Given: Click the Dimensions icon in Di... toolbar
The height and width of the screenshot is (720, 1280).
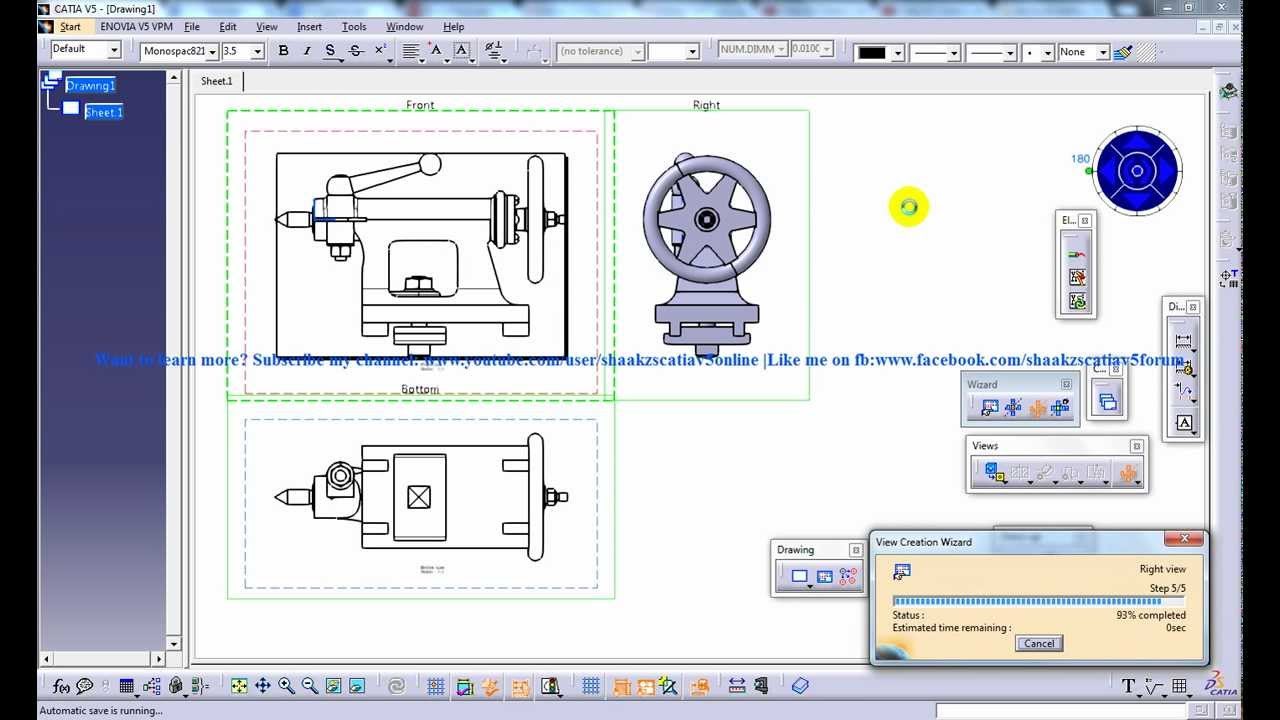Looking at the screenshot, I should (x=1184, y=341).
